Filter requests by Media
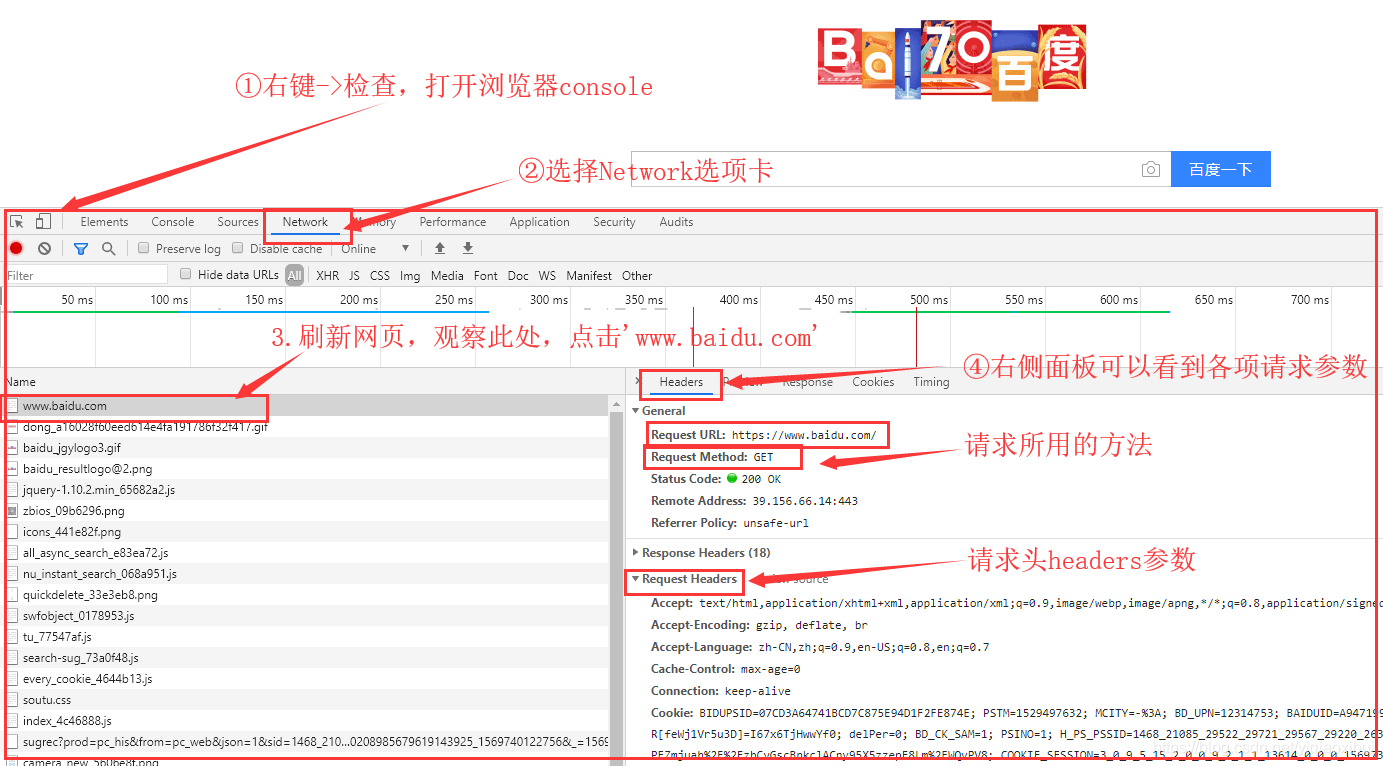This screenshot has height=766, width=1383. (447, 275)
